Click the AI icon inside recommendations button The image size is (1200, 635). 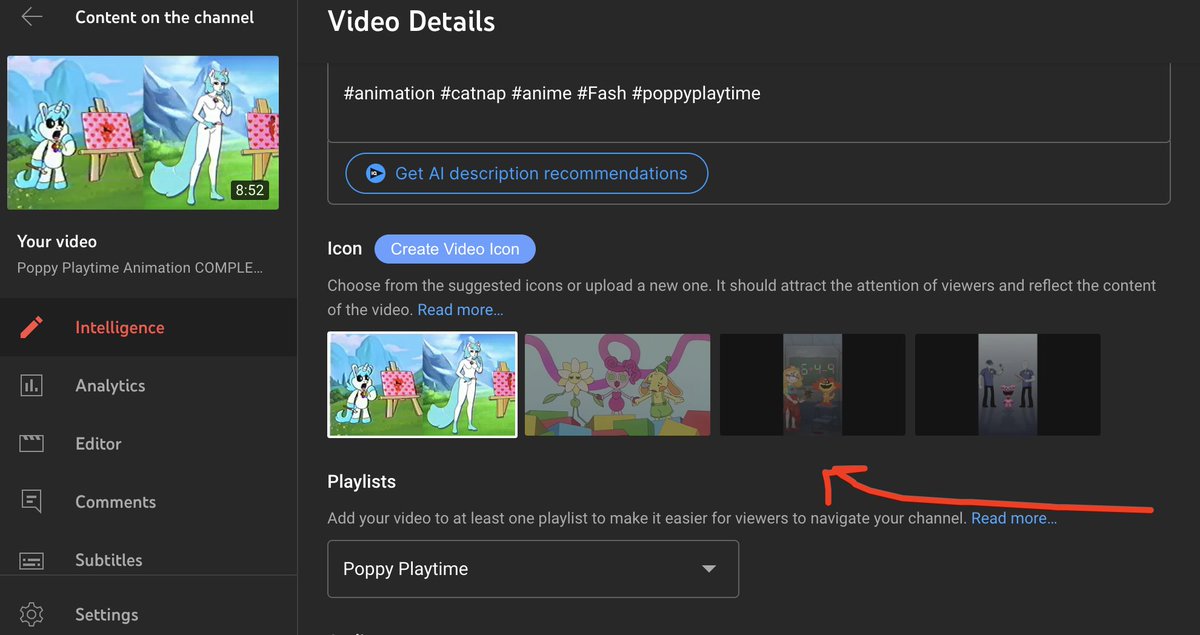[376, 173]
